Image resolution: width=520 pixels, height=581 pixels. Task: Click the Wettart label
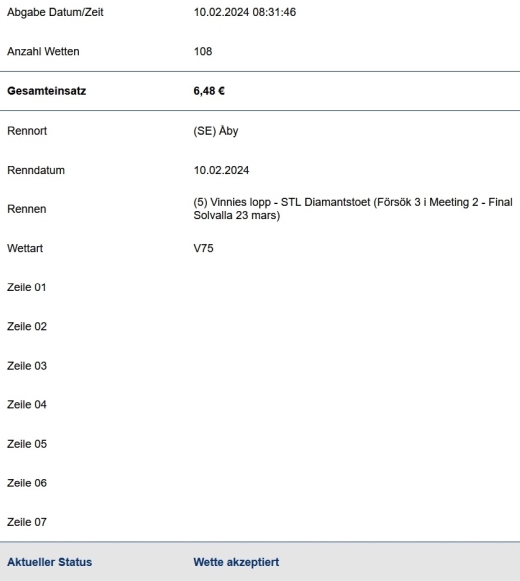click(25, 248)
